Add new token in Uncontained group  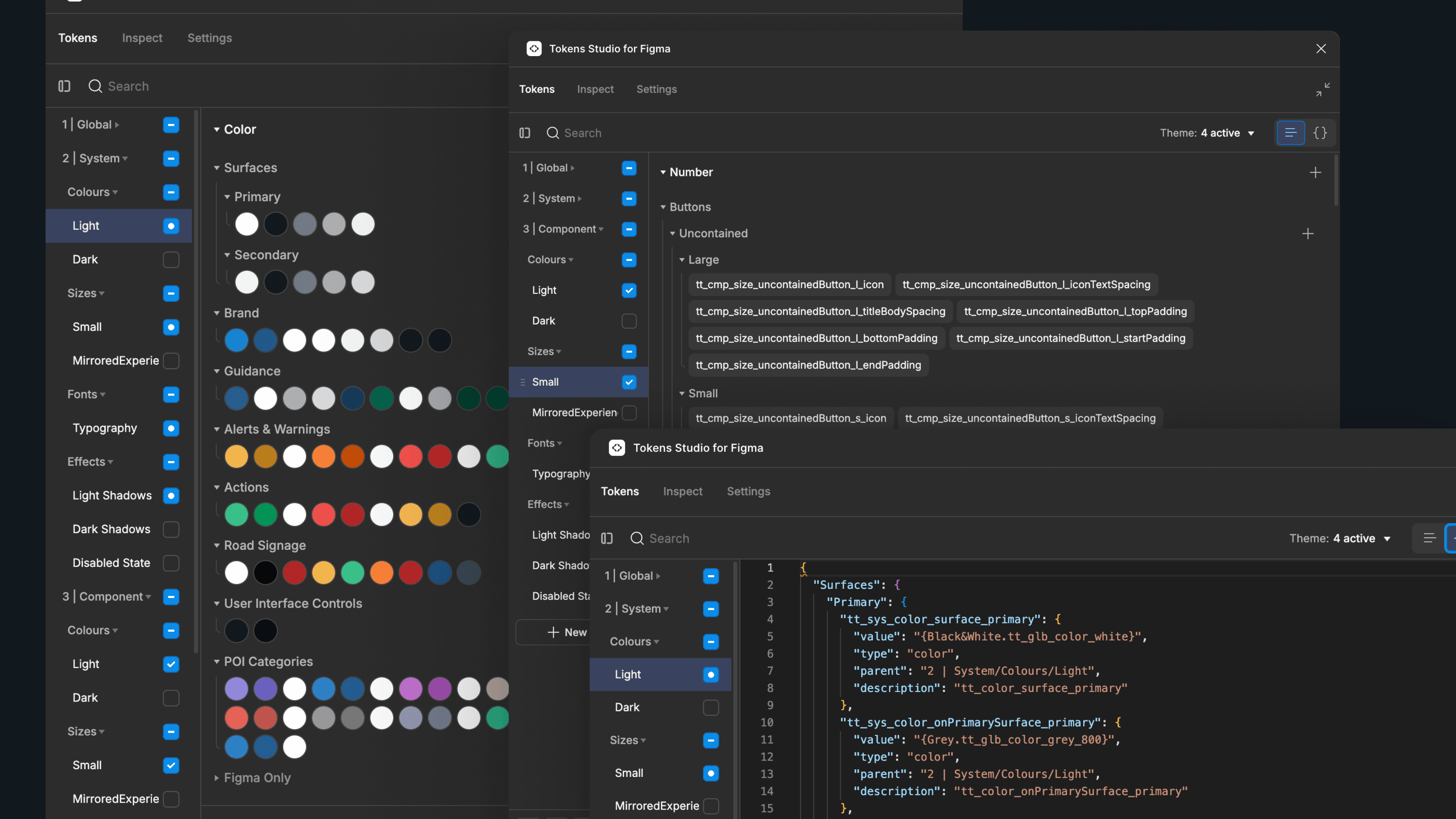(1308, 234)
